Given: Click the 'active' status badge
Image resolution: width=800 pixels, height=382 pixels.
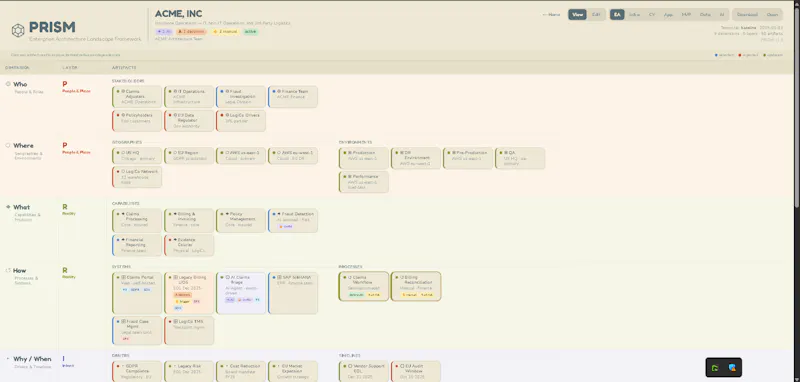Looking at the screenshot, I should point(251,32).
